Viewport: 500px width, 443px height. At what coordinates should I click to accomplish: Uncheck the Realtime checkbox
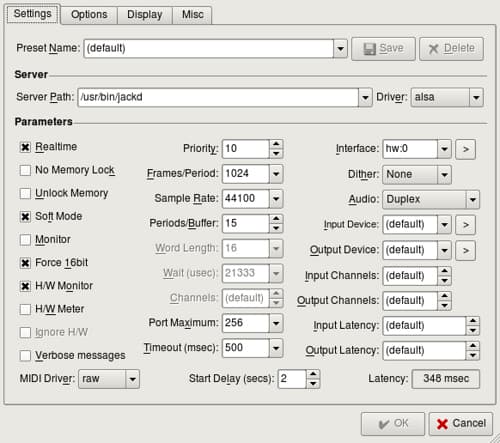[x=25, y=147]
